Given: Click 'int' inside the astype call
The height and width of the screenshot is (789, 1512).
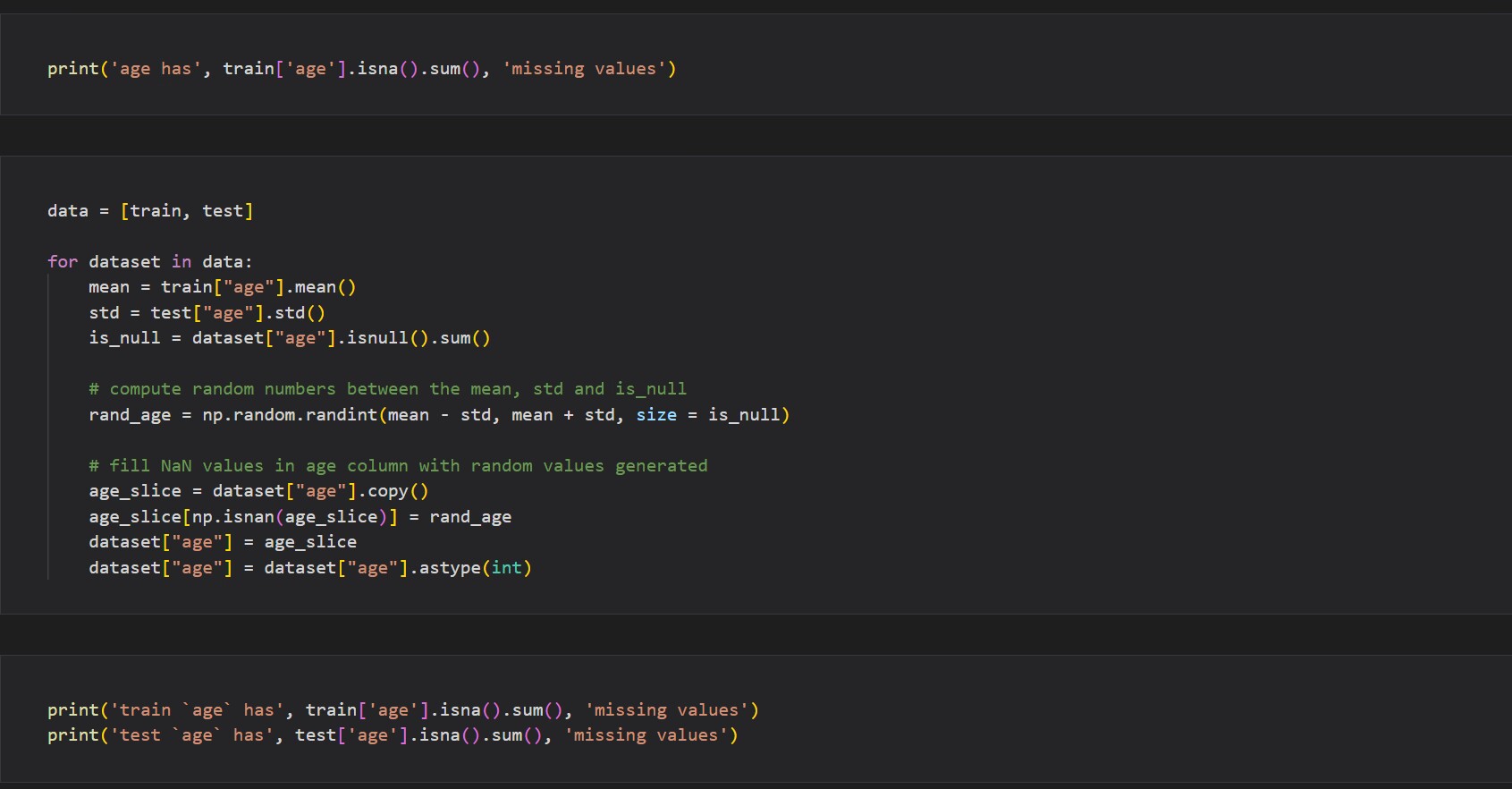Looking at the screenshot, I should pyautogui.click(x=506, y=568).
